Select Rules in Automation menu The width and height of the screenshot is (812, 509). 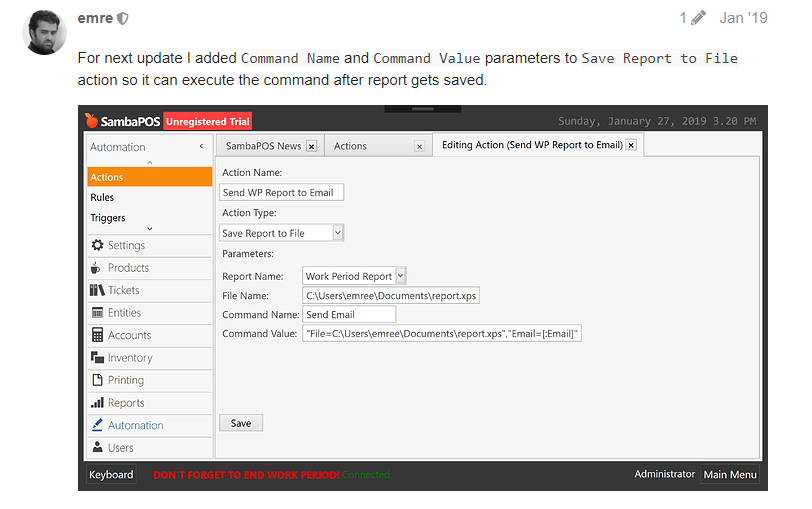(x=102, y=198)
